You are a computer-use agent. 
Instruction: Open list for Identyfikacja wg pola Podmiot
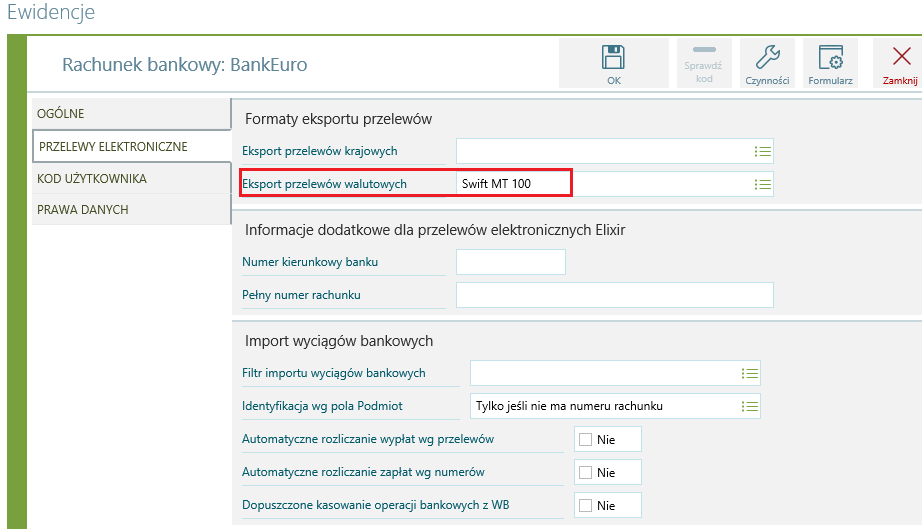tap(750, 407)
